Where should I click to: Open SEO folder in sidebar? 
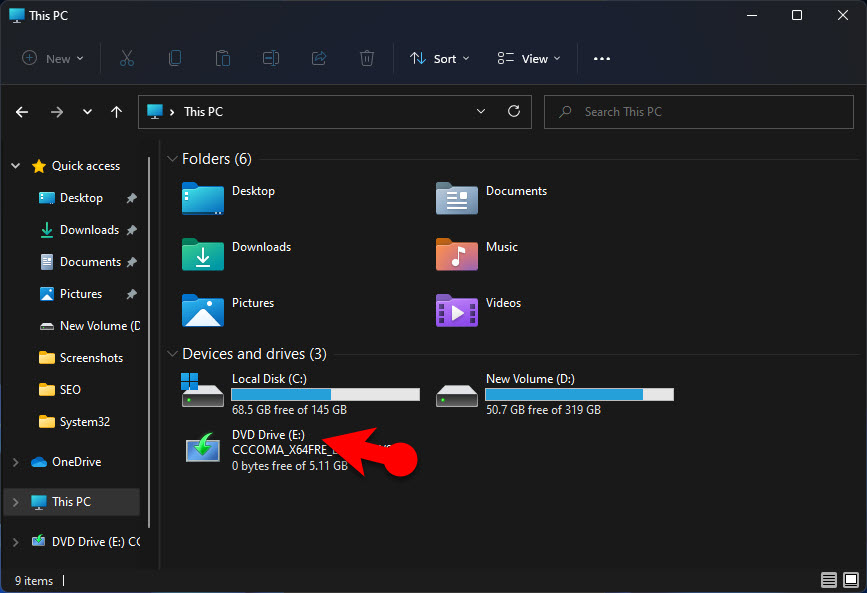(x=60, y=391)
